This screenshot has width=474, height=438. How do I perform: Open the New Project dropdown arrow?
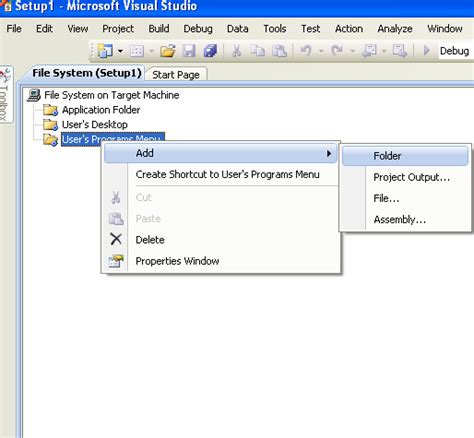tap(120, 51)
